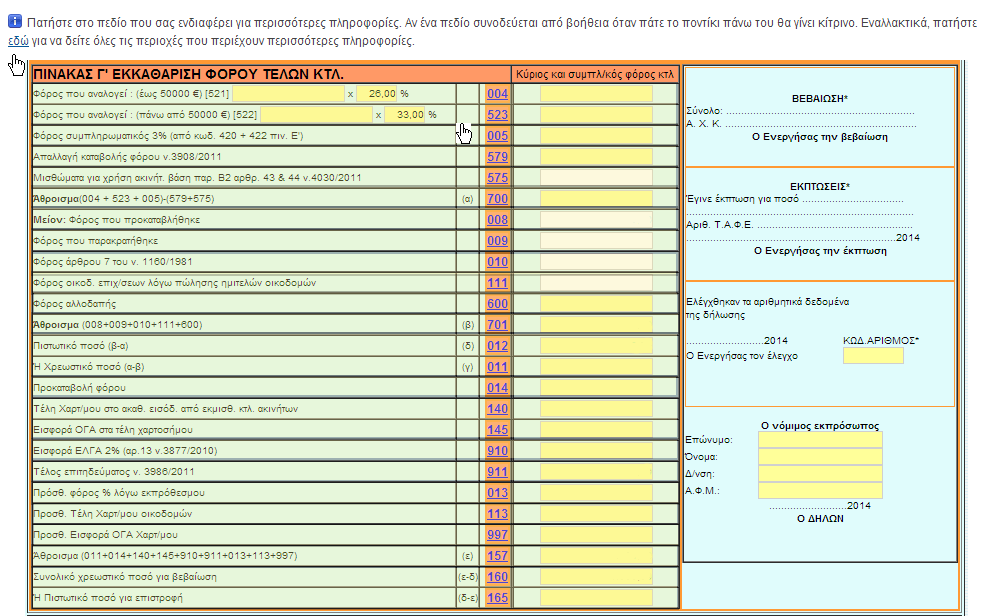The image size is (982, 616).
Task: Click the amount field for code 008
Action: point(596,220)
